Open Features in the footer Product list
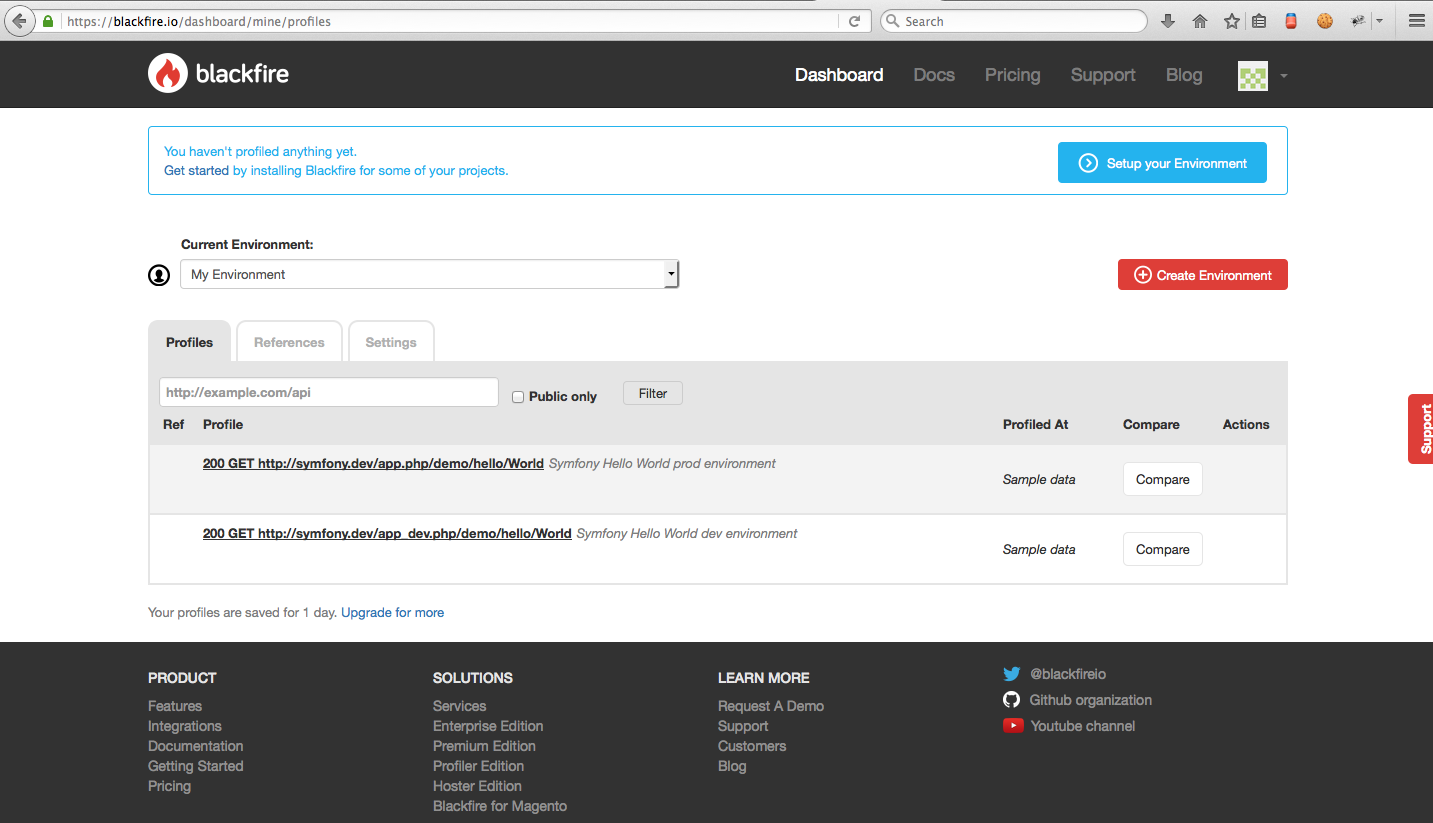The height and width of the screenshot is (823, 1433). point(175,706)
